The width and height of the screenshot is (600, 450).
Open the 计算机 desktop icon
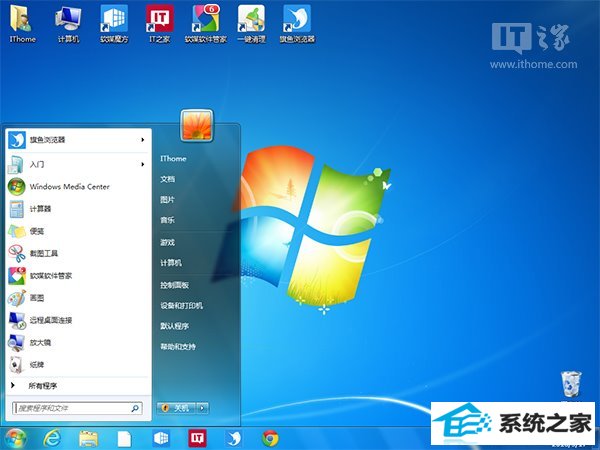click(68, 24)
